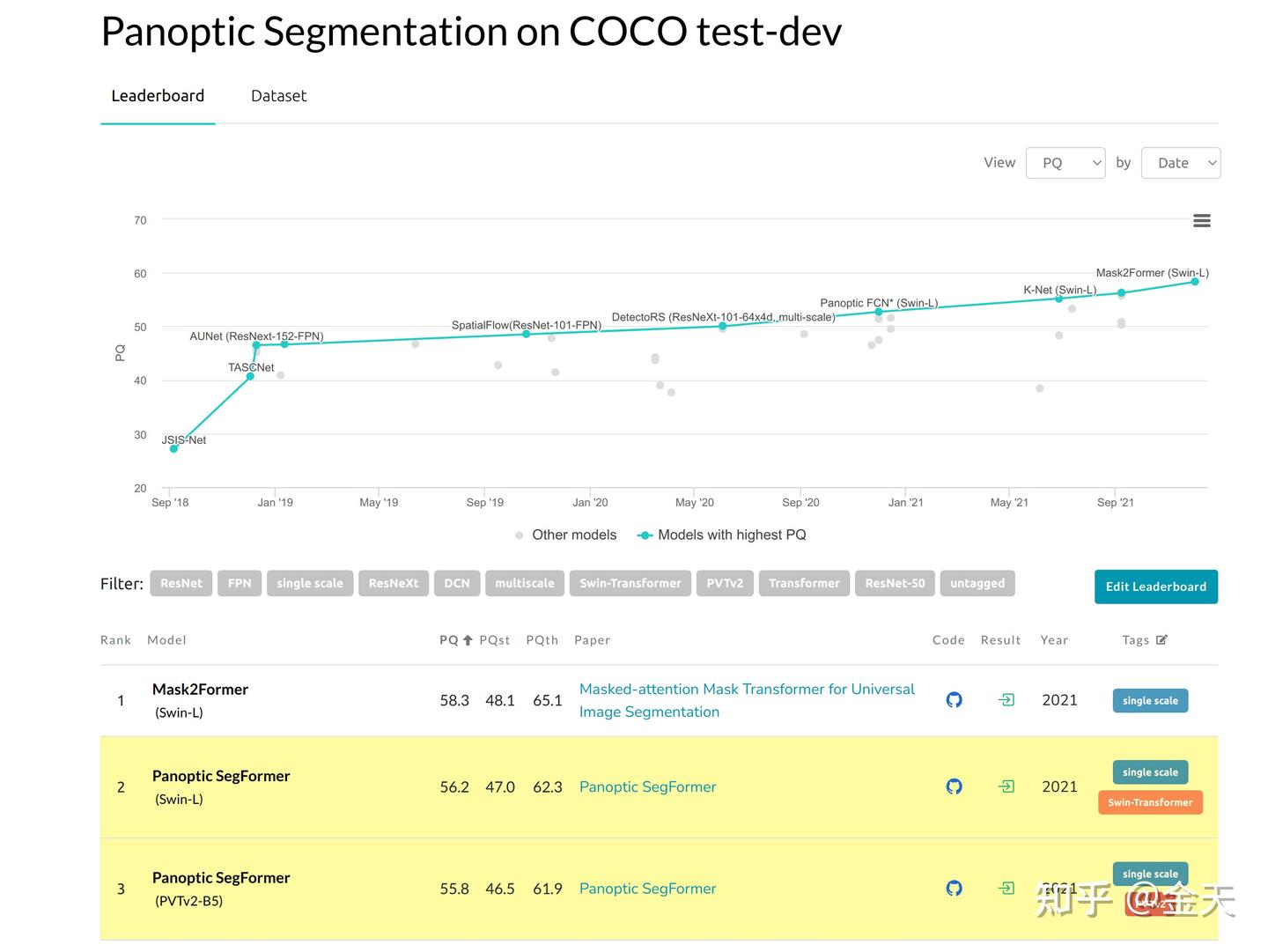The width and height of the screenshot is (1268, 952).
Task: Open the GitHub icon on the Panoptic SegFormer (Swin-L) row
Action: [954, 786]
